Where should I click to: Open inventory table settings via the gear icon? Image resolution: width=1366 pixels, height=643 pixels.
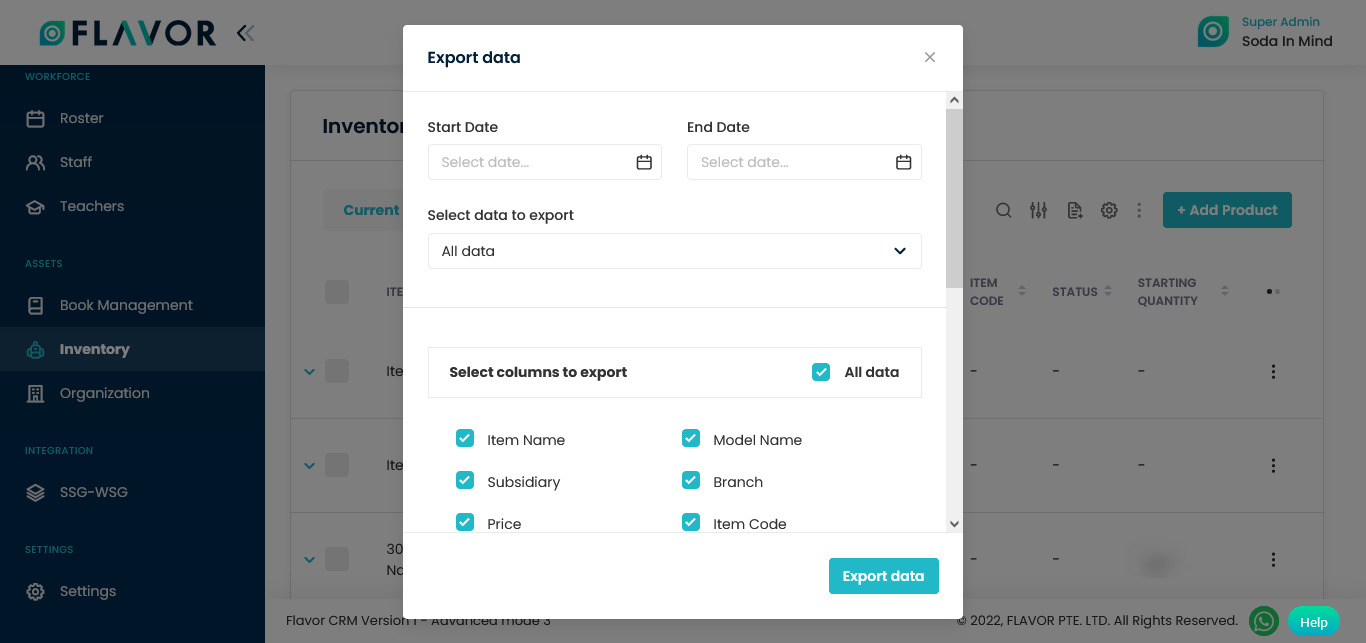coord(1109,210)
